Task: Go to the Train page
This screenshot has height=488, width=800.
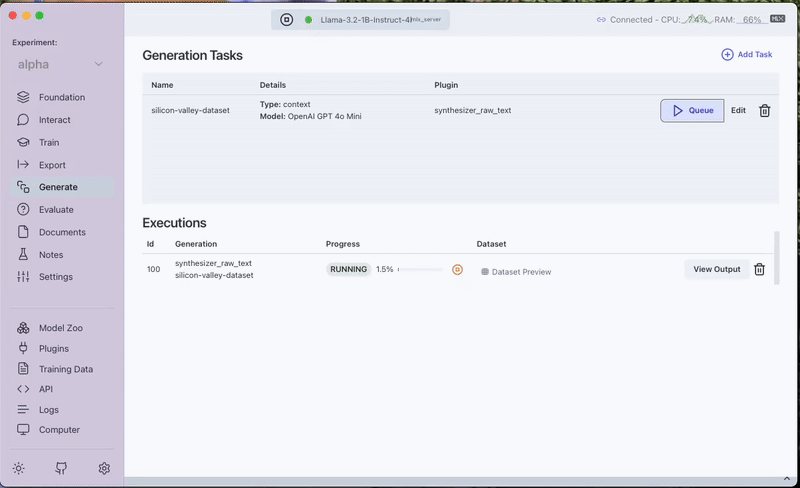Action: (48, 142)
